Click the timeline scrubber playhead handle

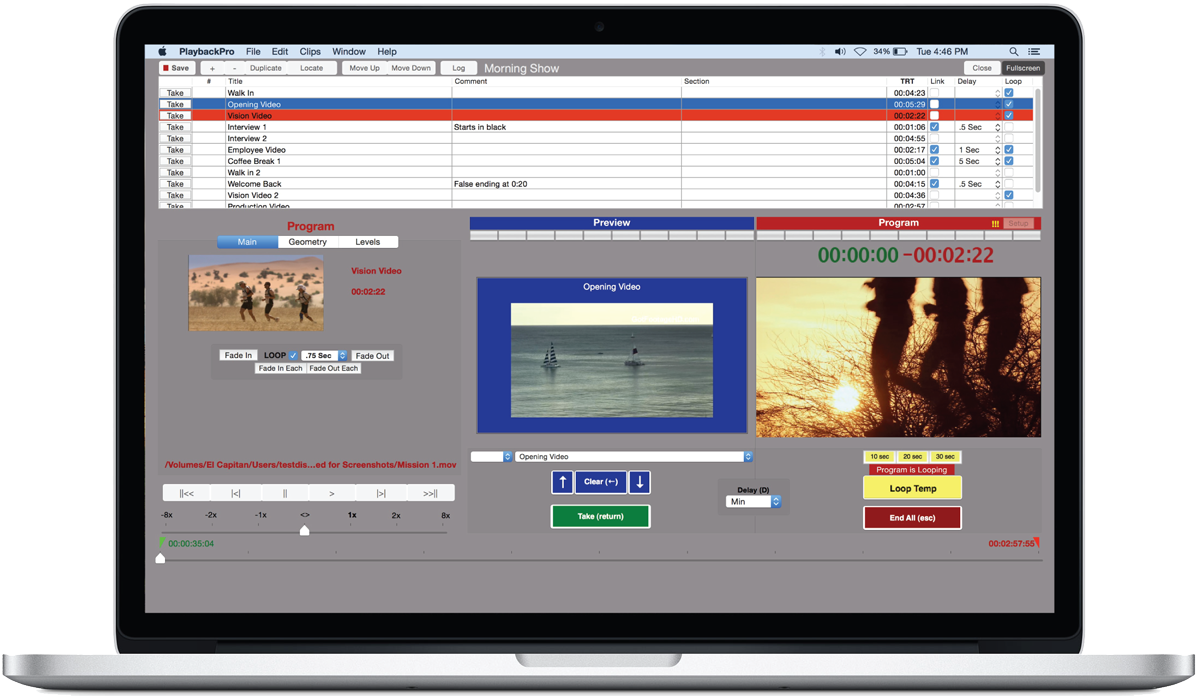(160, 558)
